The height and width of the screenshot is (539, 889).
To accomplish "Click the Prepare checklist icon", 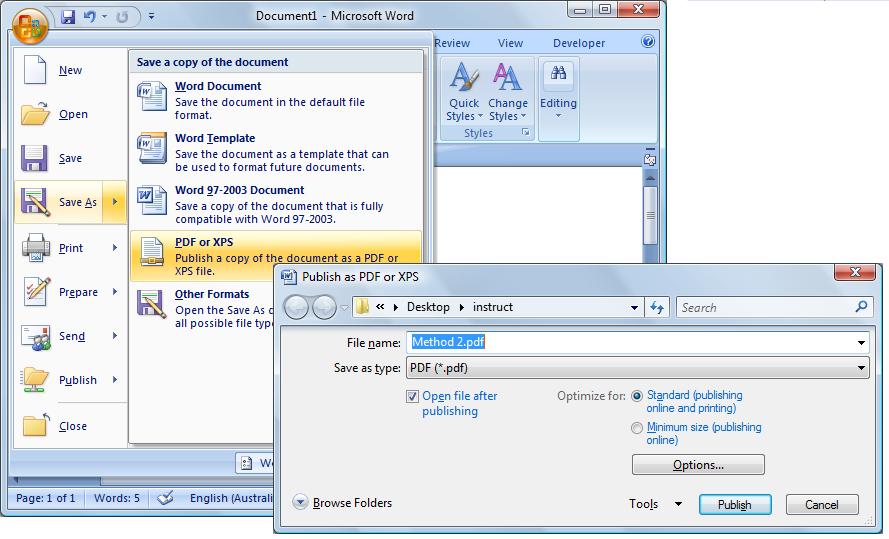I will [x=37, y=291].
